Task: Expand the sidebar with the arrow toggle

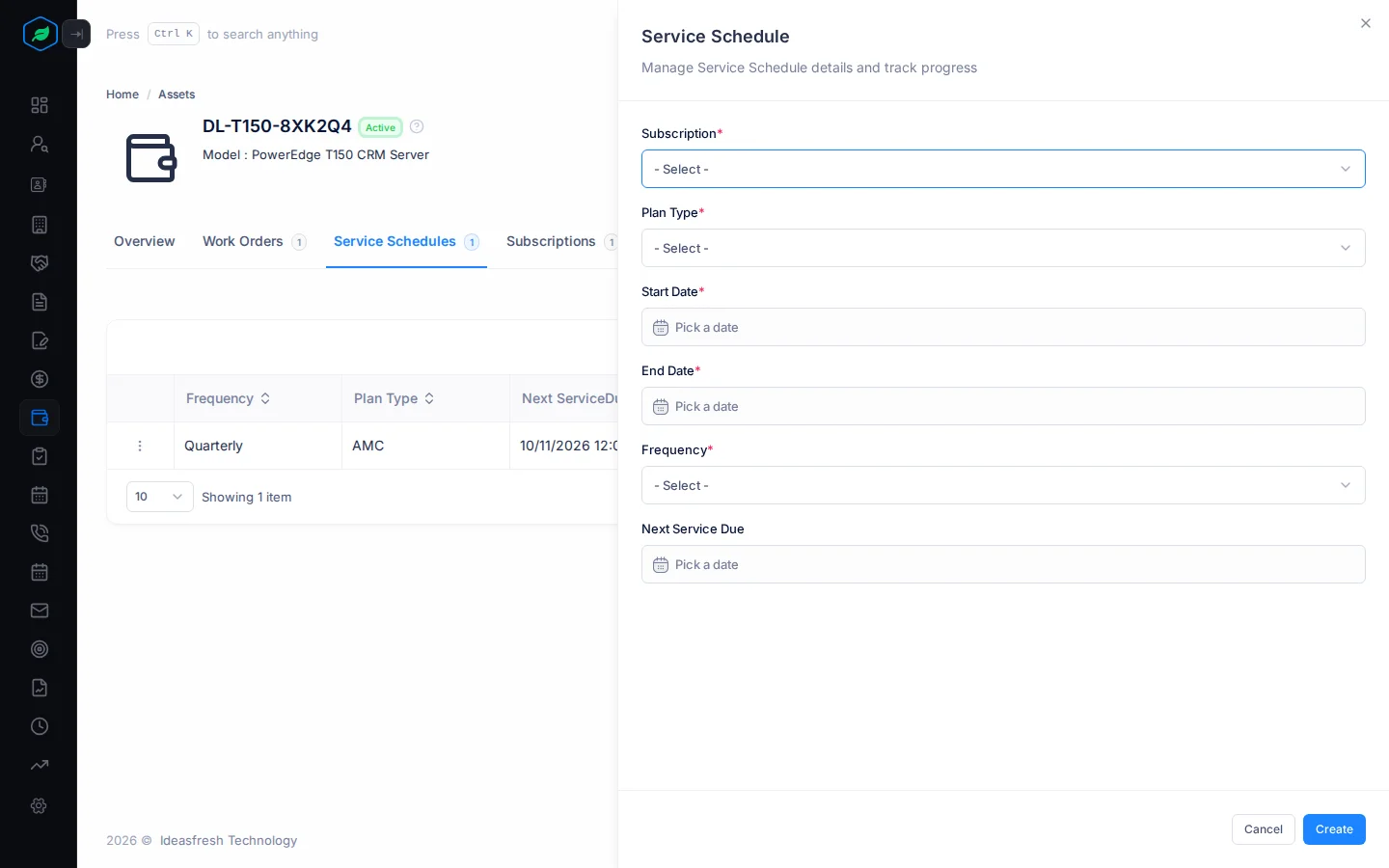Action: click(x=76, y=34)
